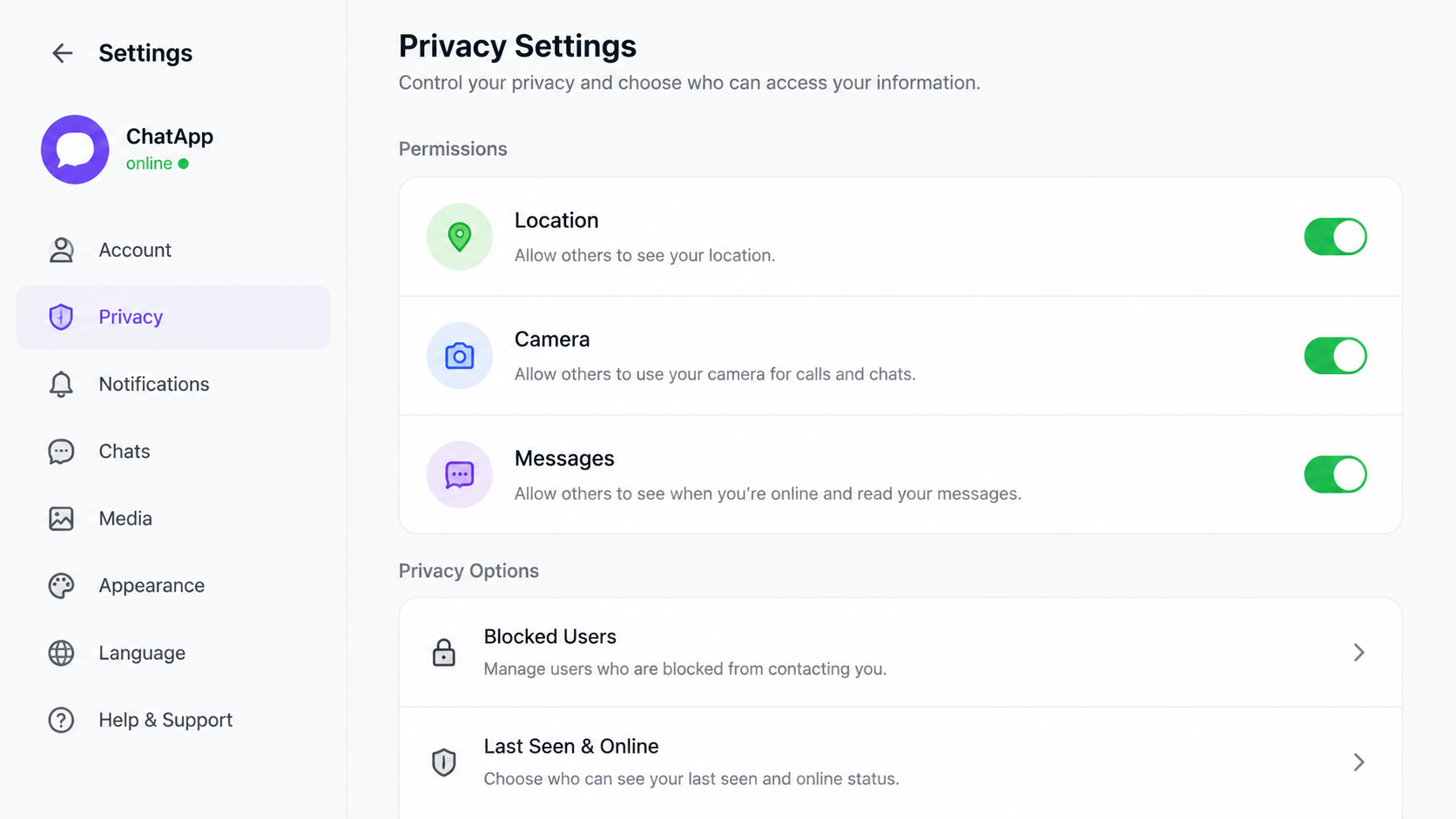Open Last Seen & Online chevron arrow

tap(1358, 762)
